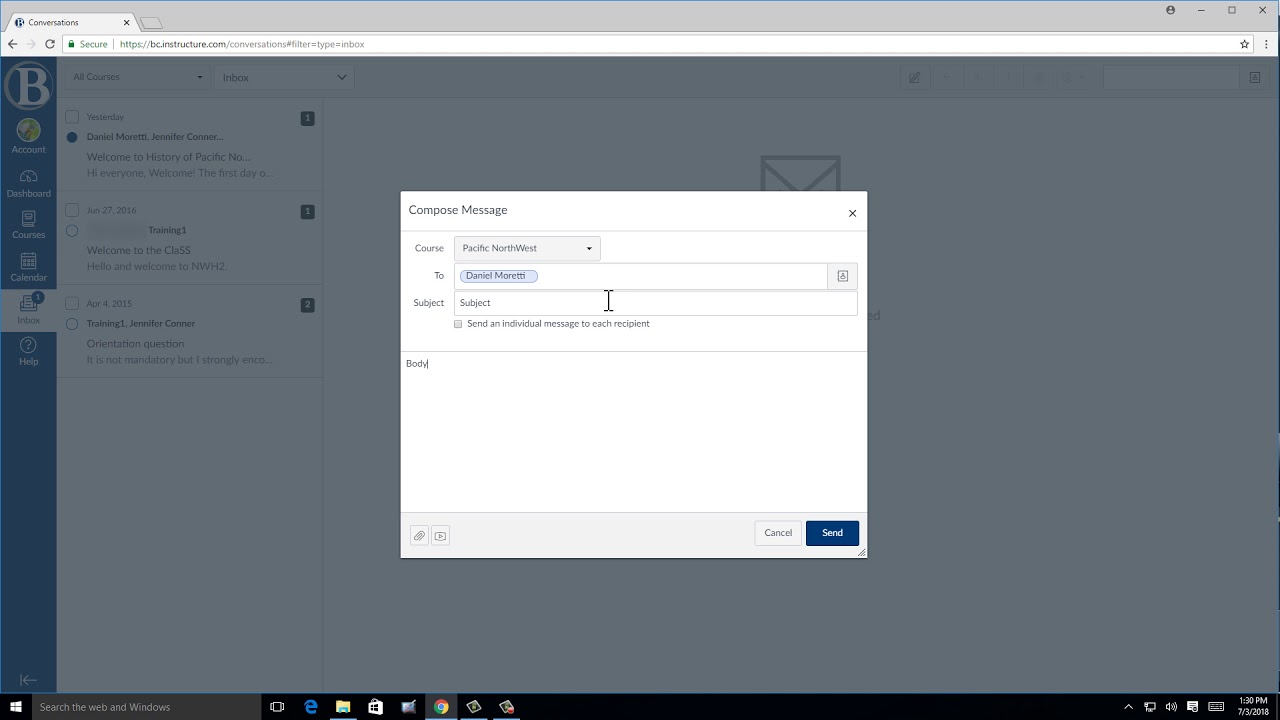1280x720 pixels.
Task: Select the Daniel Moretti conversation checkbox
Action: coord(72,117)
